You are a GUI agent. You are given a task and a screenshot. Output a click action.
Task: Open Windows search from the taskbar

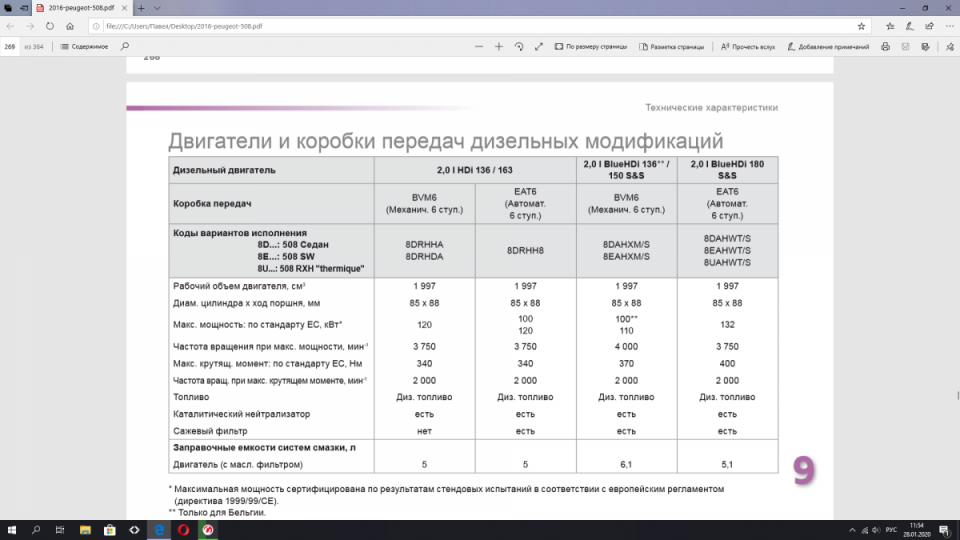[36, 530]
